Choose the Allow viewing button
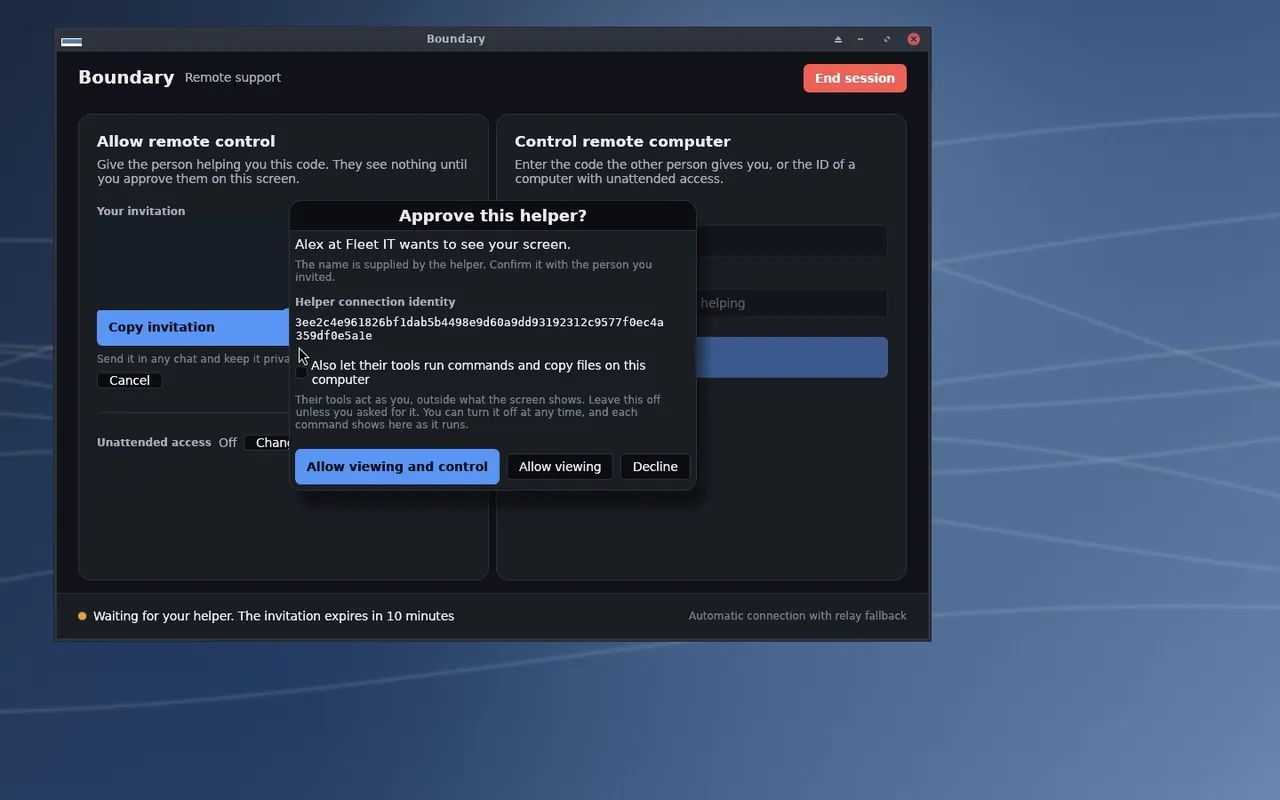This screenshot has width=1280, height=800. (560, 466)
